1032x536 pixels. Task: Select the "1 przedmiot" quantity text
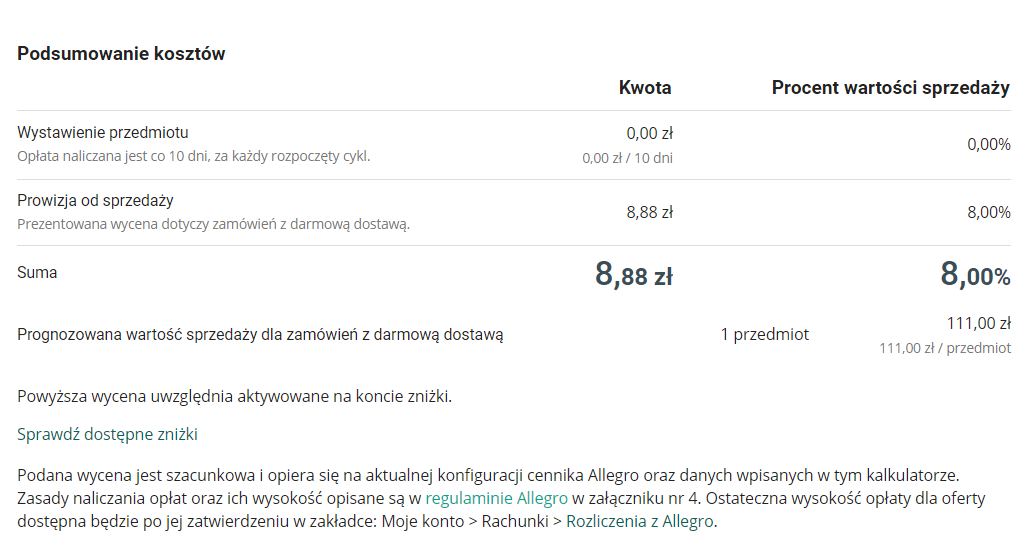pos(764,335)
